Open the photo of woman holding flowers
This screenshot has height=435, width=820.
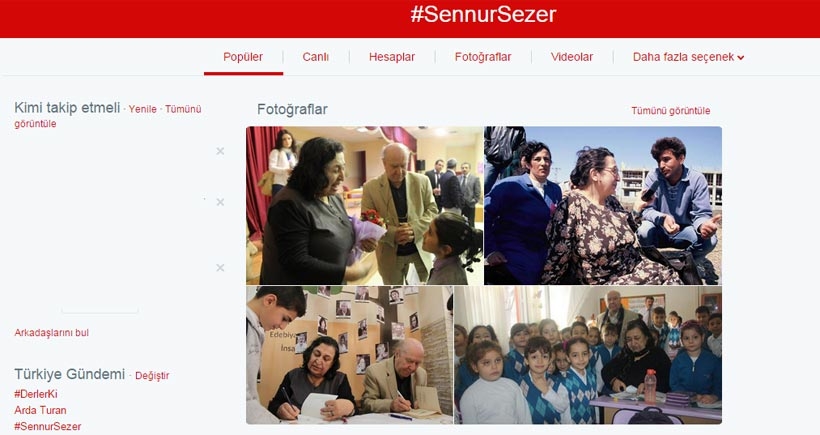365,205
